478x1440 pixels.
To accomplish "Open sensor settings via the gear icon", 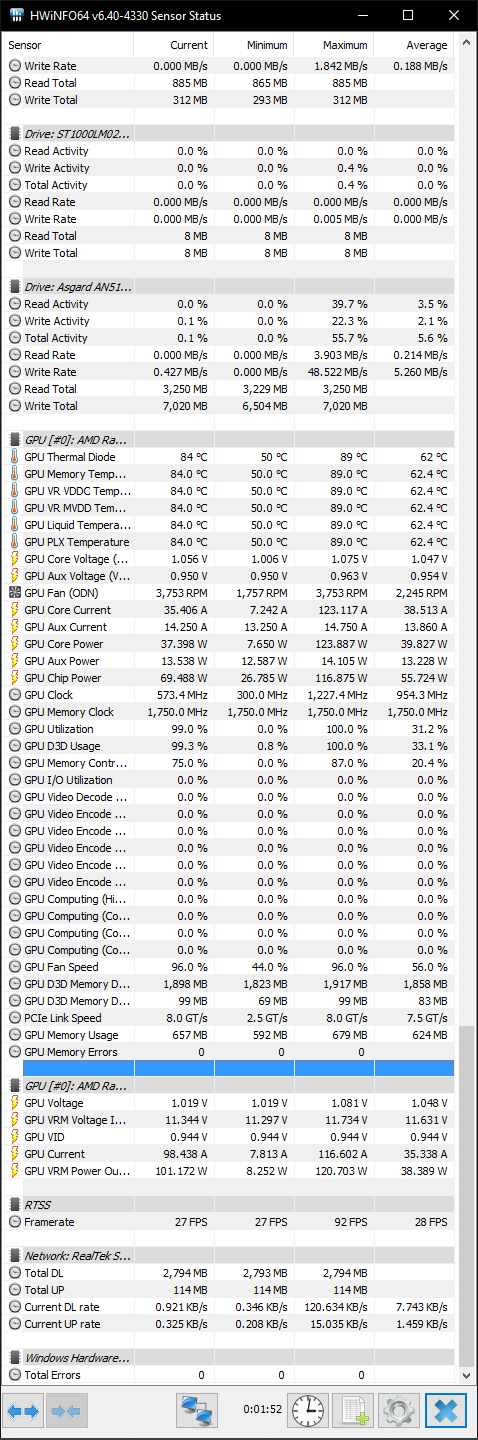I will (399, 1411).
